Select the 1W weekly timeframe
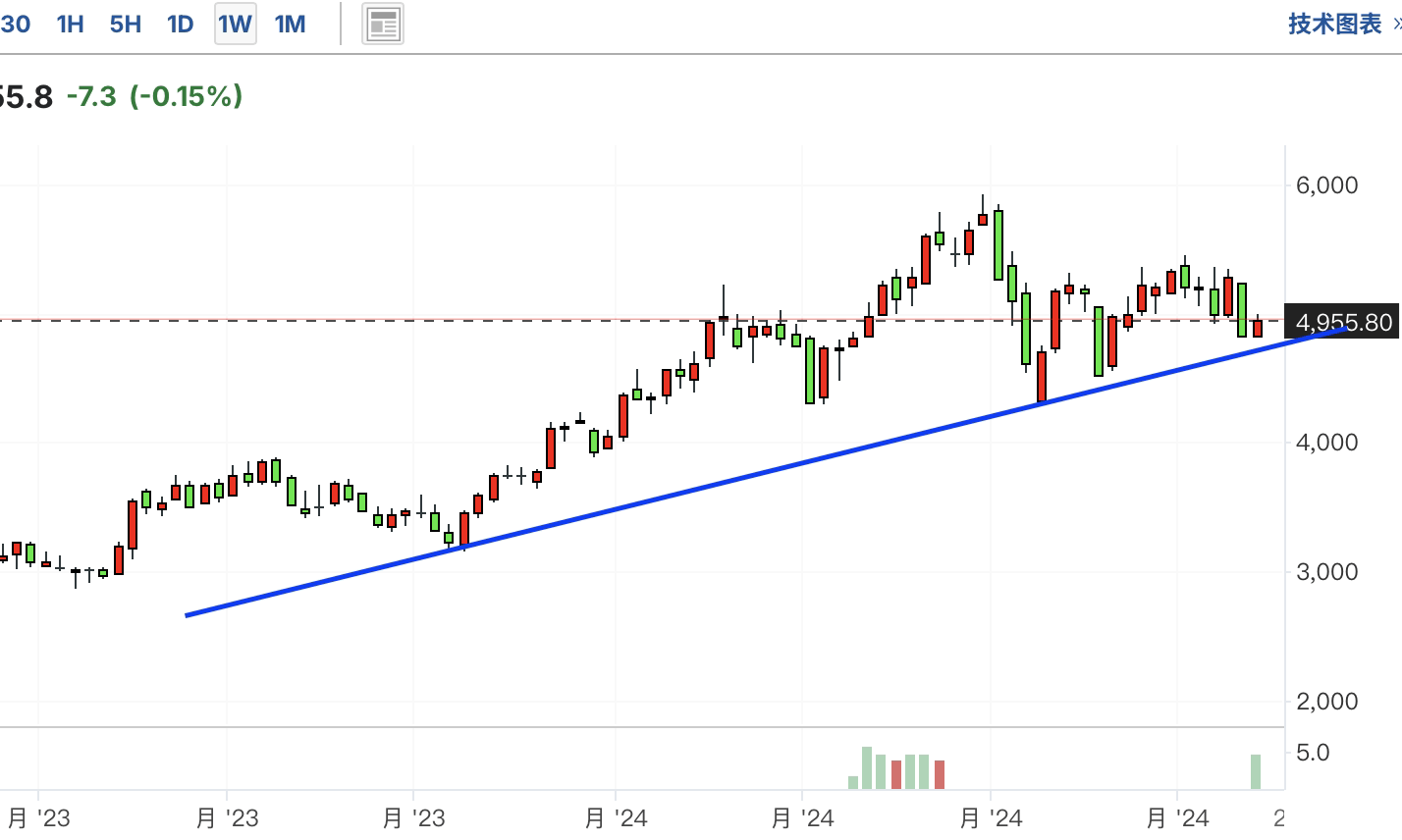This screenshot has width=1402, height=840. (x=236, y=24)
